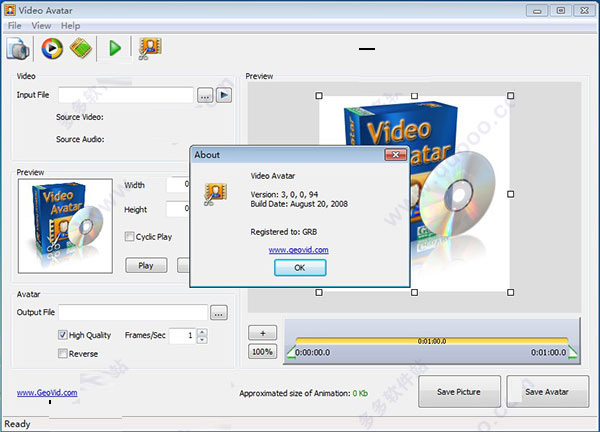Click "Build Date: August 20, 2008" text
Image resolution: width=600 pixels, height=432 pixels.
click(299, 204)
